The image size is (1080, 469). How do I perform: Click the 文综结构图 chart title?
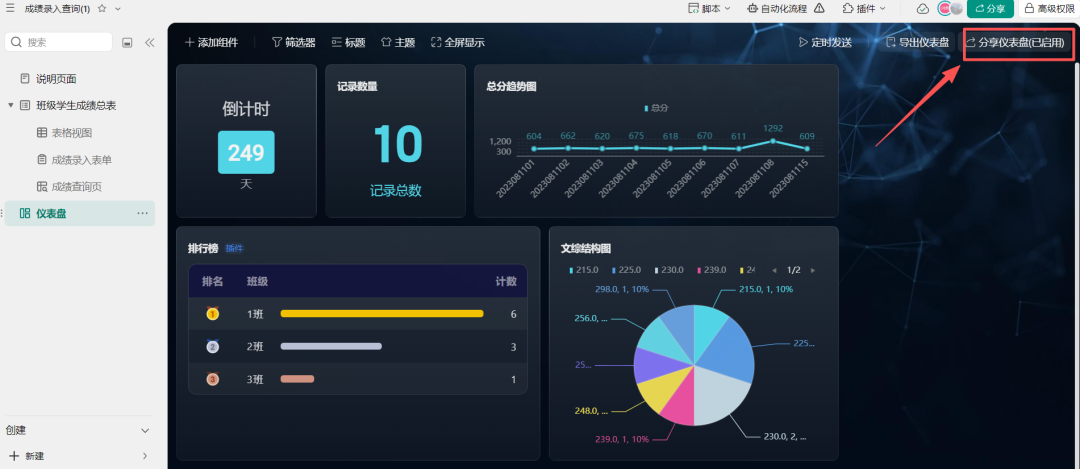[x=585, y=248]
